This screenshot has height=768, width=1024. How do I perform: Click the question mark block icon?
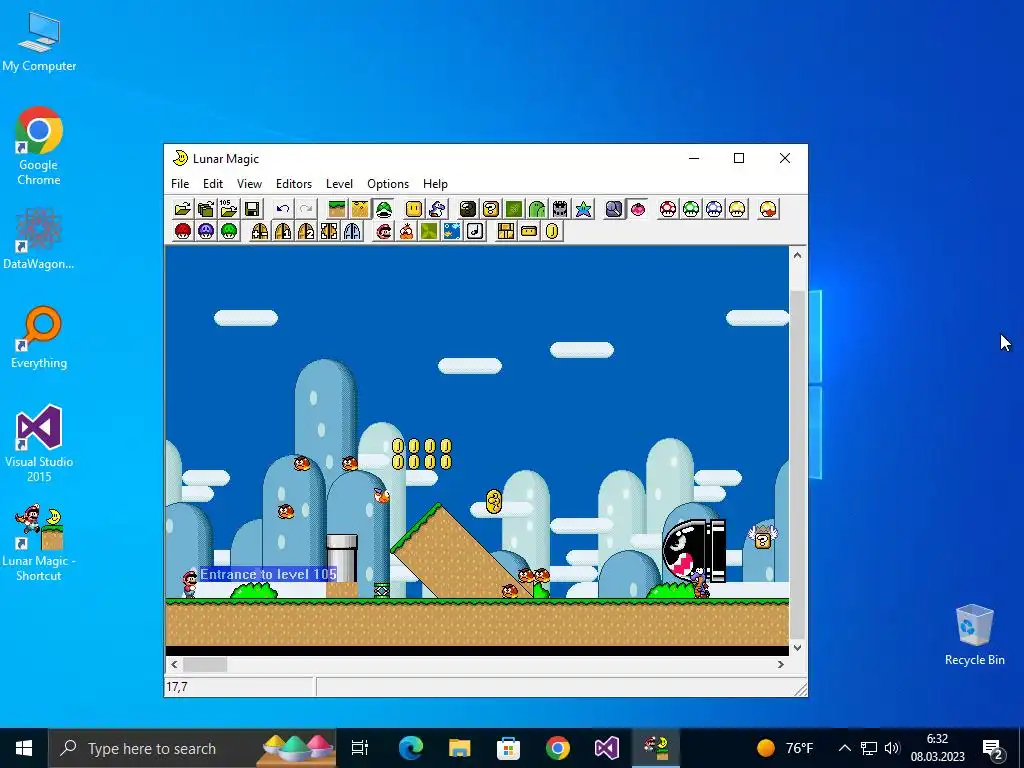click(491, 209)
